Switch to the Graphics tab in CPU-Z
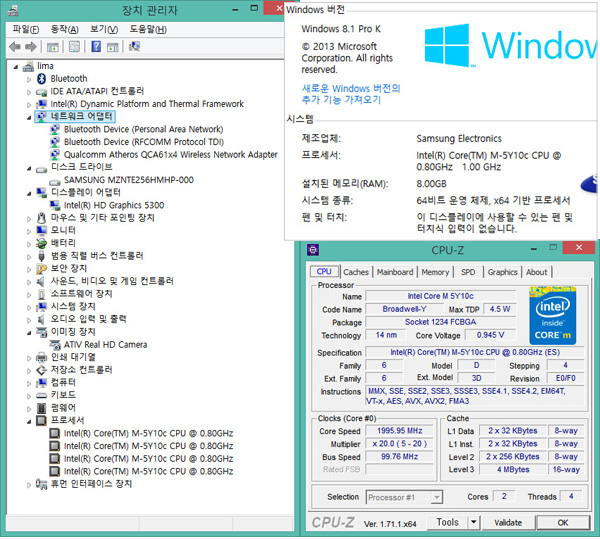The height and width of the screenshot is (539, 600). click(x=502, y=272)
